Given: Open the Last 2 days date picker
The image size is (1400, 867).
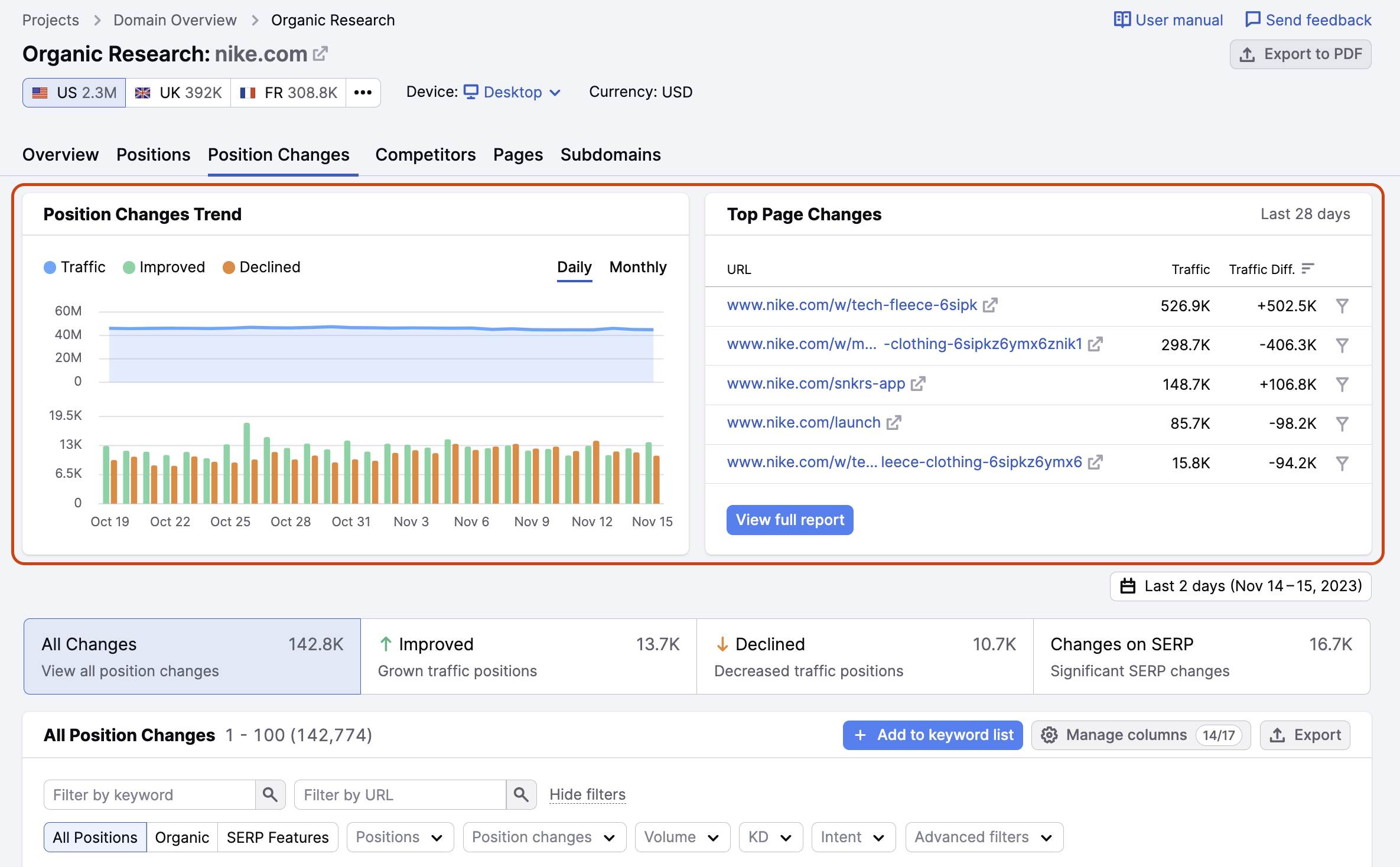Looking at the screenshot, I should [x=1241, y=586].
